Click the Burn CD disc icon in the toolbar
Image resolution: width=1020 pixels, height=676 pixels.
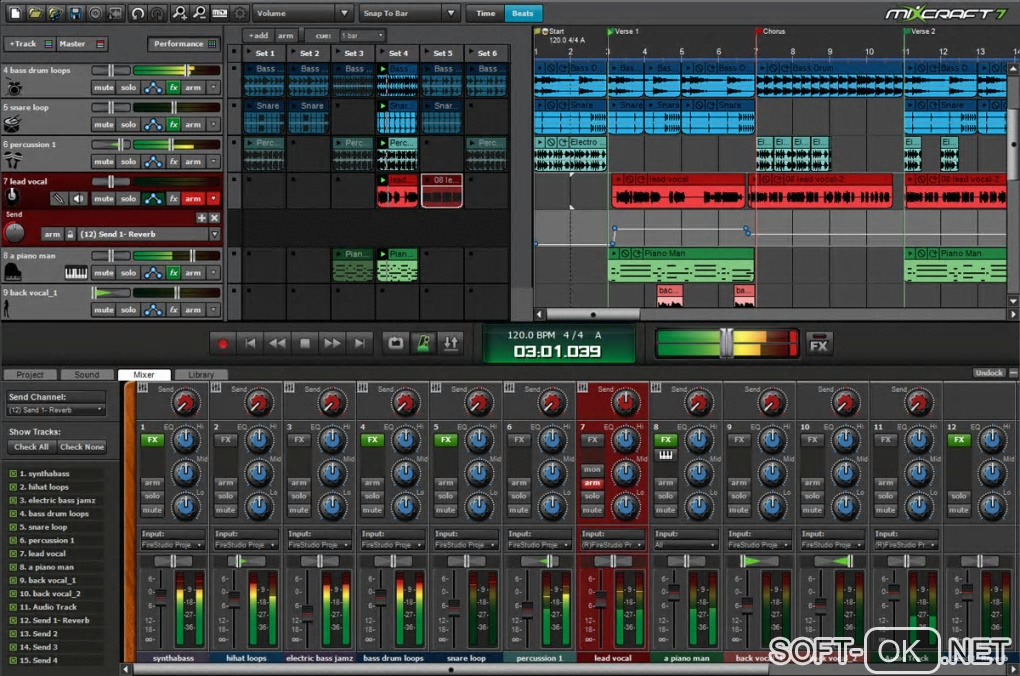click(x=95, y=13)
